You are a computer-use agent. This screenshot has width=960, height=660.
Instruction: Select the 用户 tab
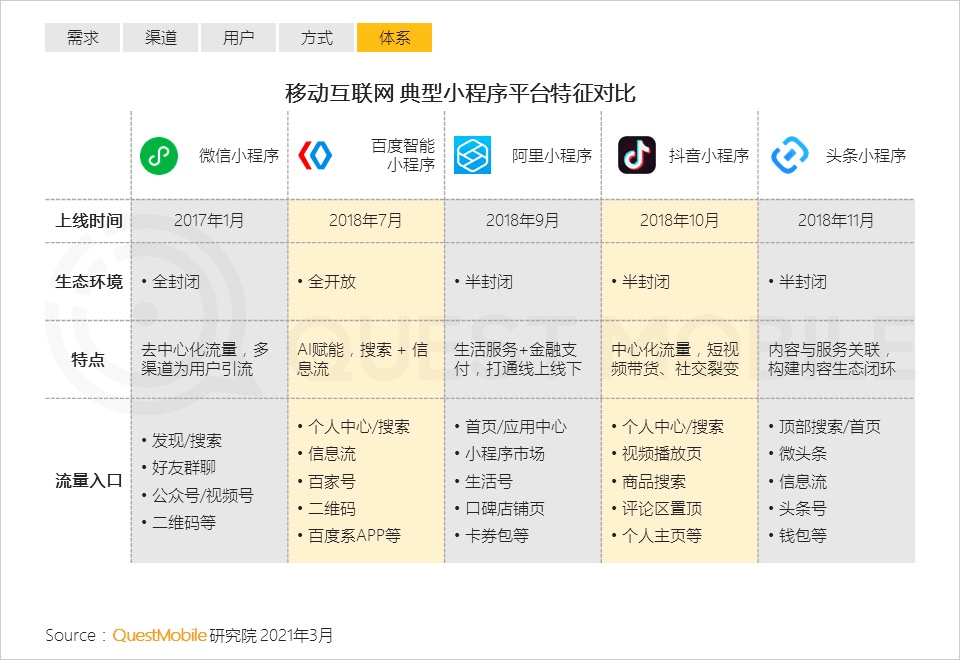pyautogui.click(x=238, y=37)
